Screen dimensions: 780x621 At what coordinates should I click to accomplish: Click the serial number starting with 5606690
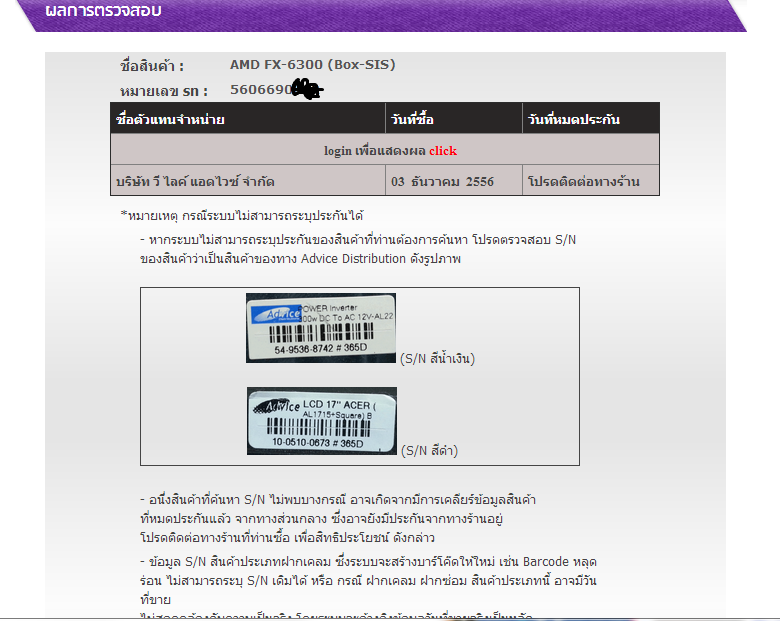point(276,90)
